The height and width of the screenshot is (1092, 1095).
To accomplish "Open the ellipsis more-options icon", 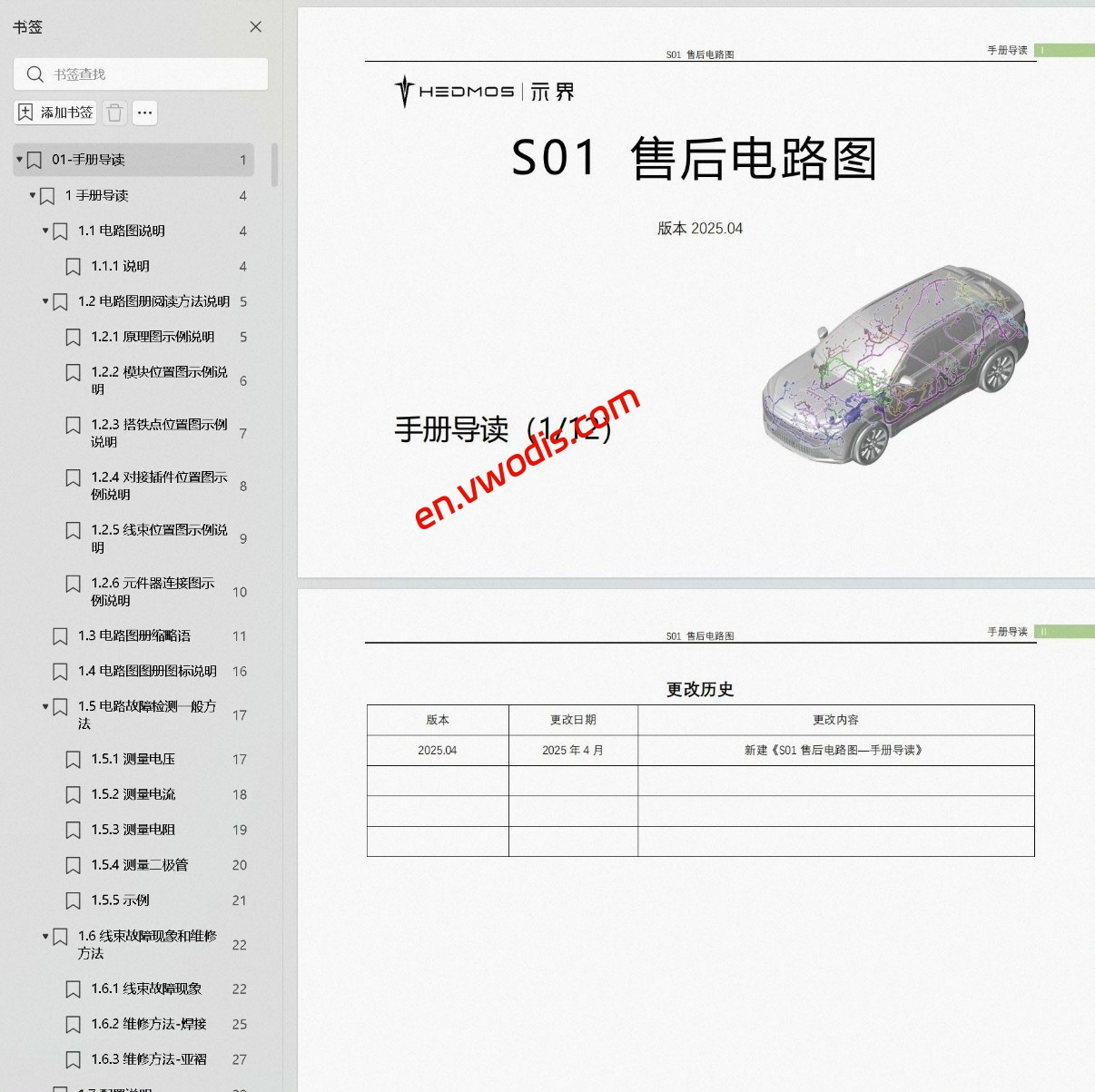I will tap(144, 113).
